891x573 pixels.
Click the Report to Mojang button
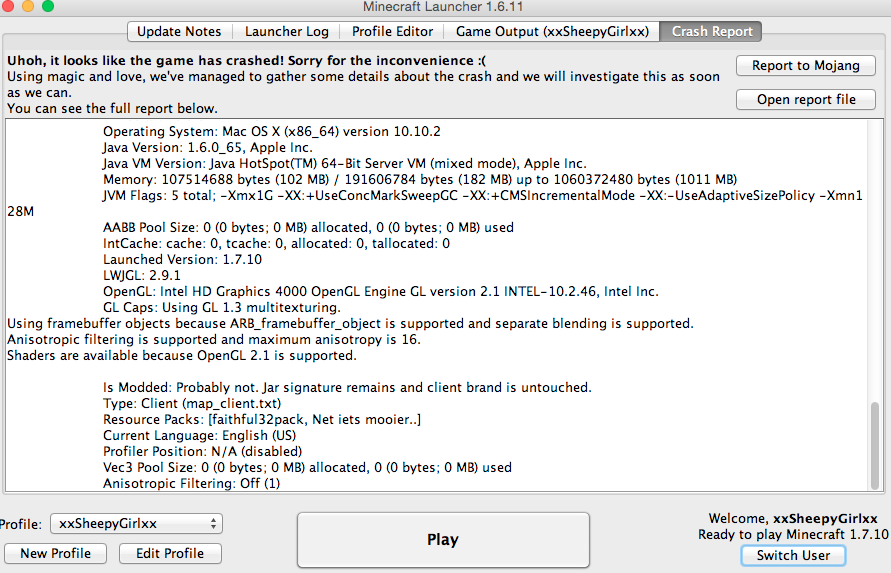[x=806, y=65]
